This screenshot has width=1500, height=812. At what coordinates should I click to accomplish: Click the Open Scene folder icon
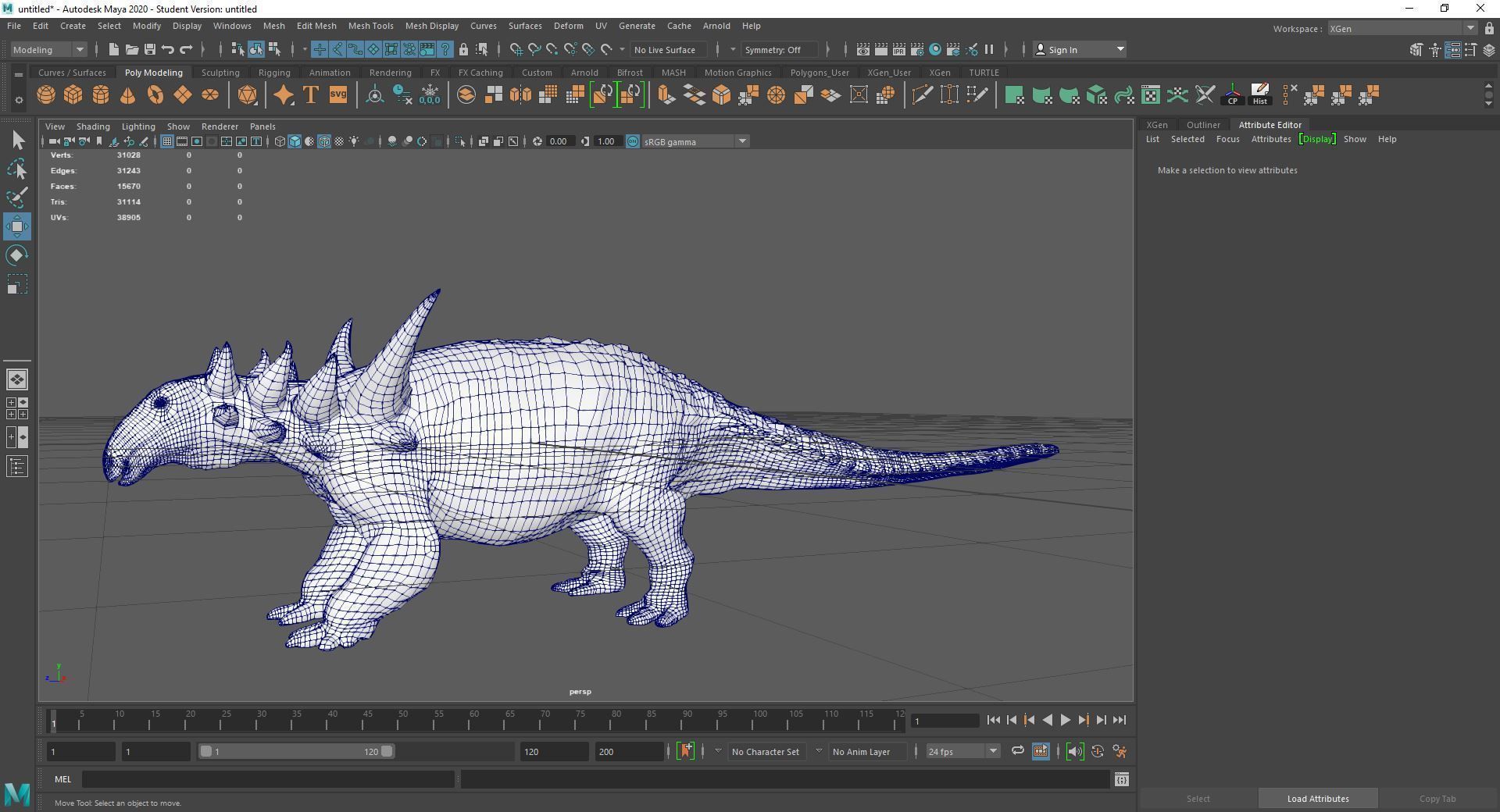131,49
